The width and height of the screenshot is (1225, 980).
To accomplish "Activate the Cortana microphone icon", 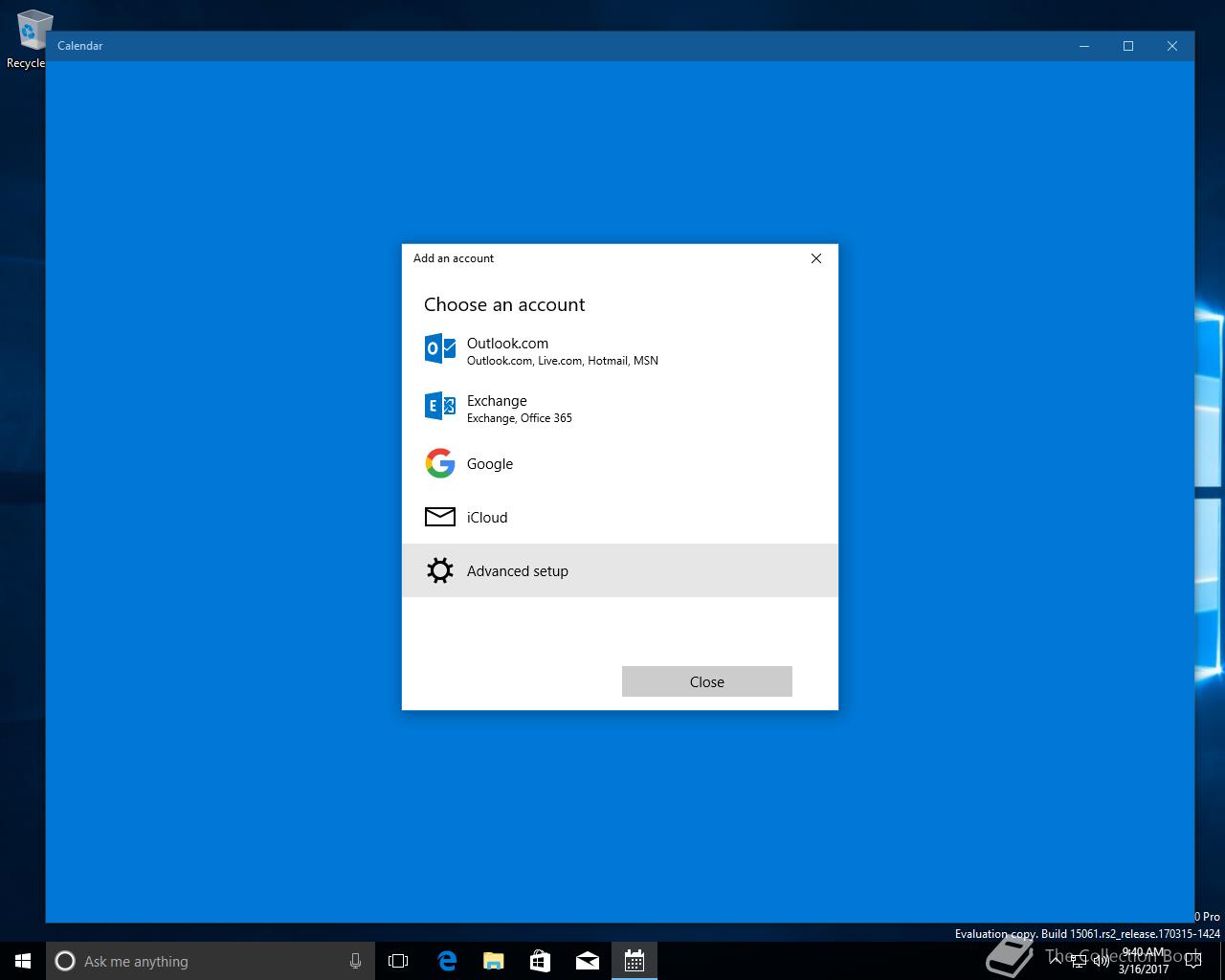I will [355, 961].
